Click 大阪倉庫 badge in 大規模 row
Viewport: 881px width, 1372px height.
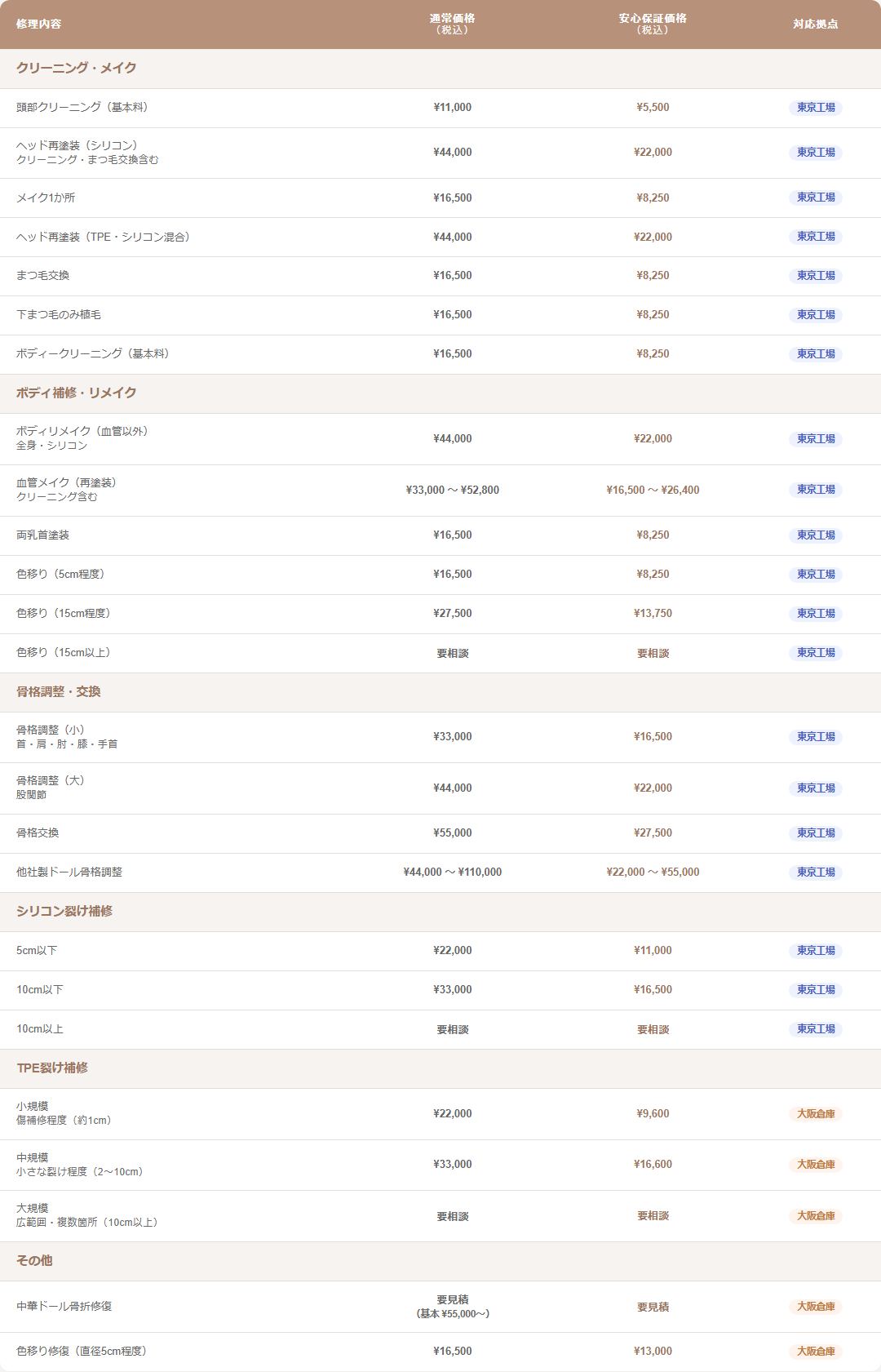tap(816, 1216)
